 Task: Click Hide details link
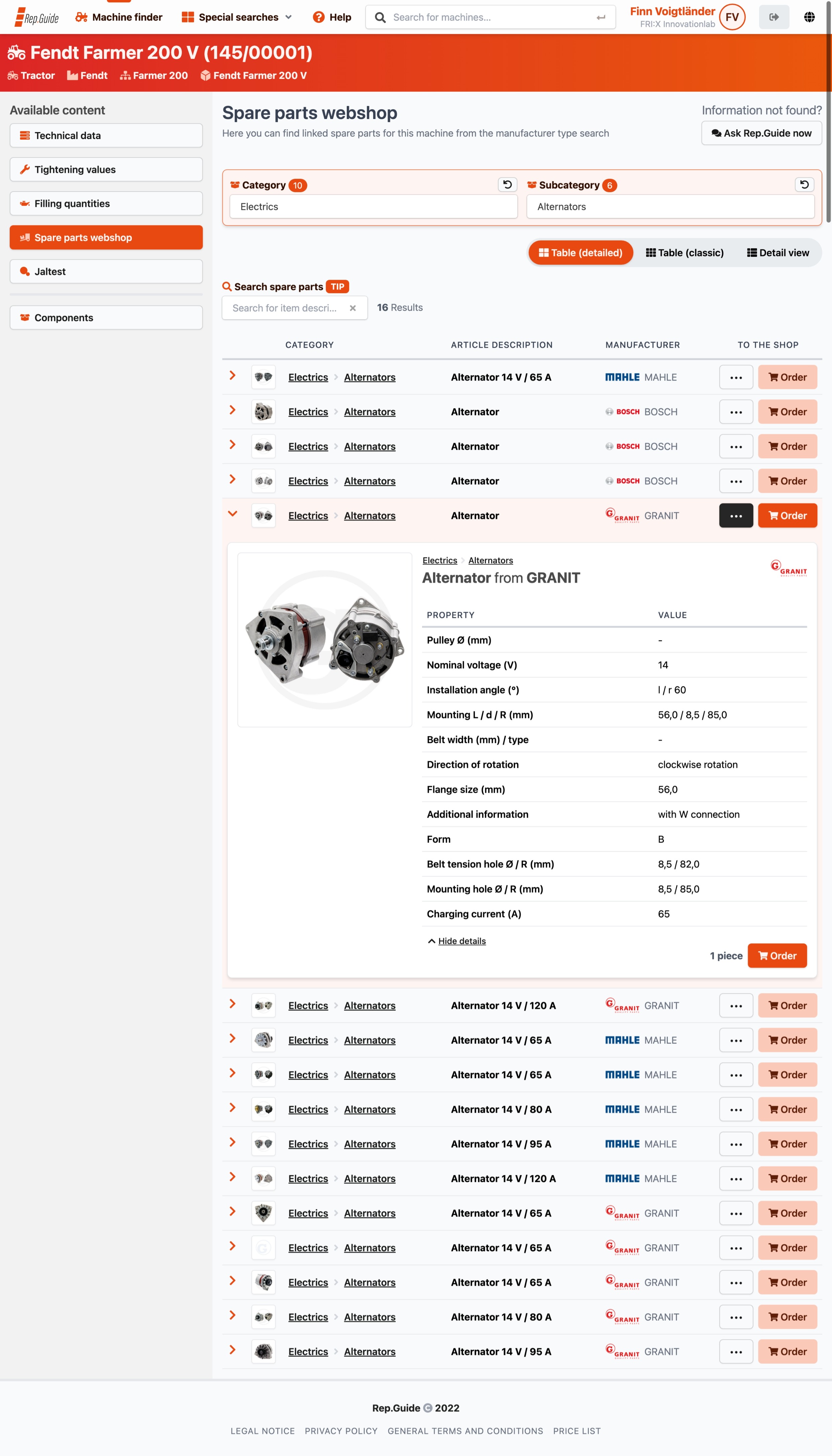click(x=462, y=941)
